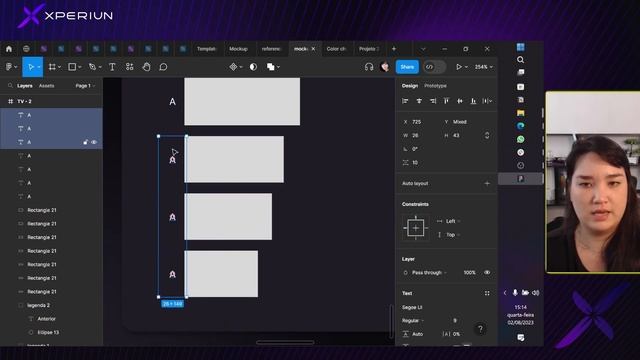Open Present play options dropdown arrow
Screen dimensions: 640x360
click(466, 67)
